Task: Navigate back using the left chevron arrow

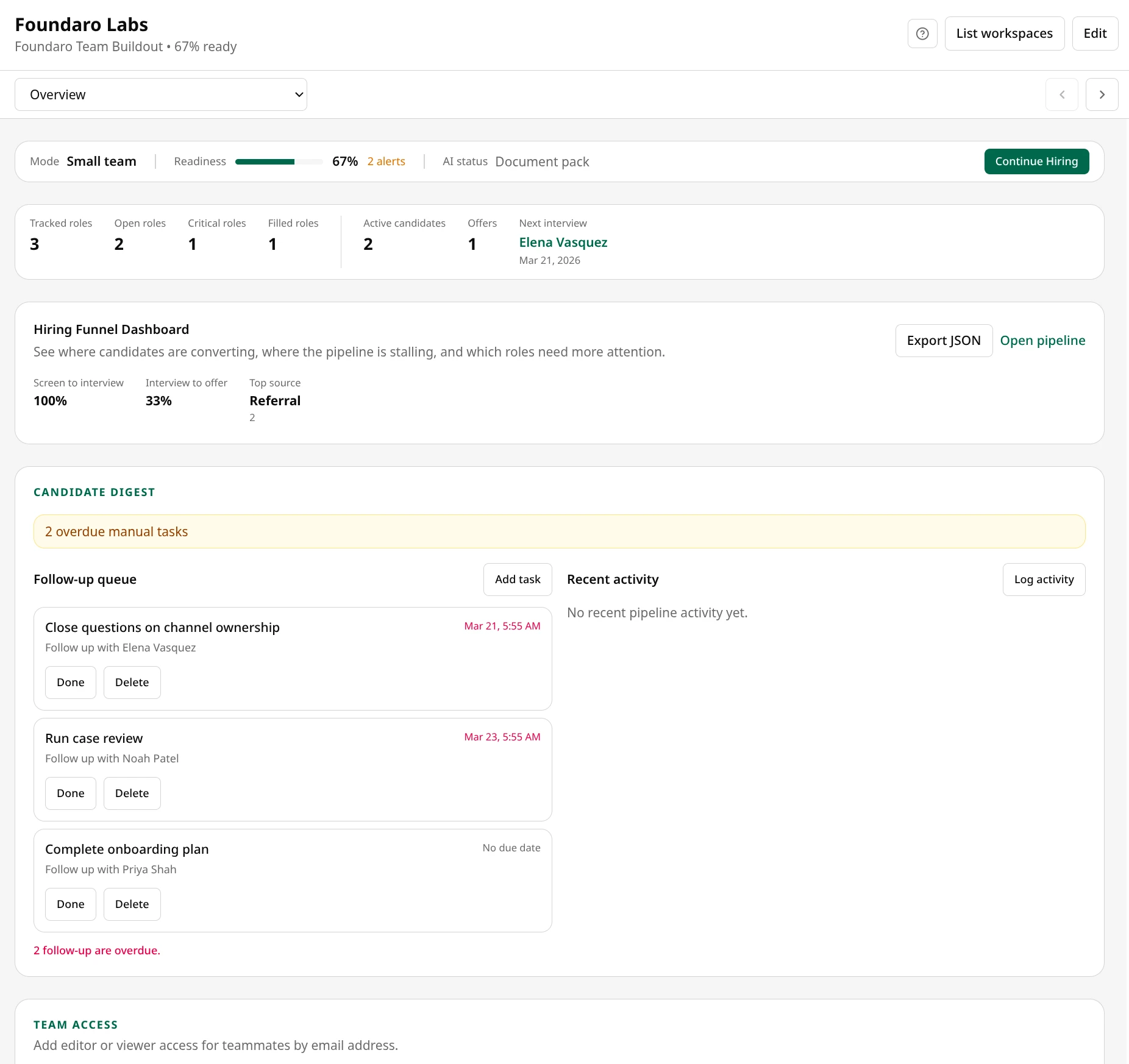Action: tap(1062, 94)
